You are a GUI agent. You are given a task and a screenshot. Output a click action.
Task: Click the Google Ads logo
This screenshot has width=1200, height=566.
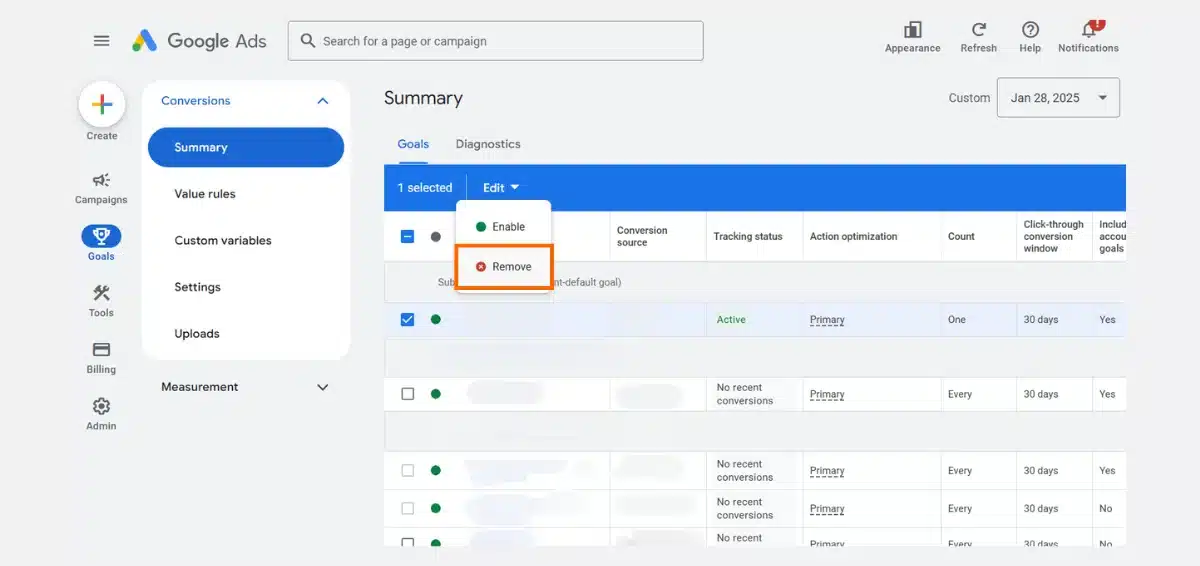pyautogui.click(x=199, y=41)
